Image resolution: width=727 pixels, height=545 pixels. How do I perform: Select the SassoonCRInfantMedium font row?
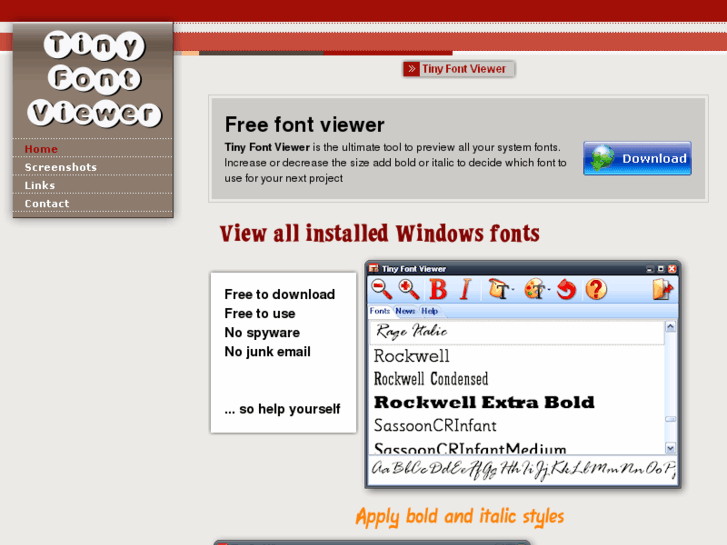click(x=517, y=447)
